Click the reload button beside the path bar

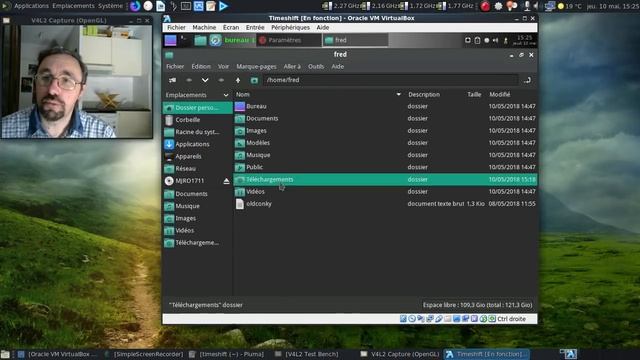pyautogui.click(x=527, y=80)
